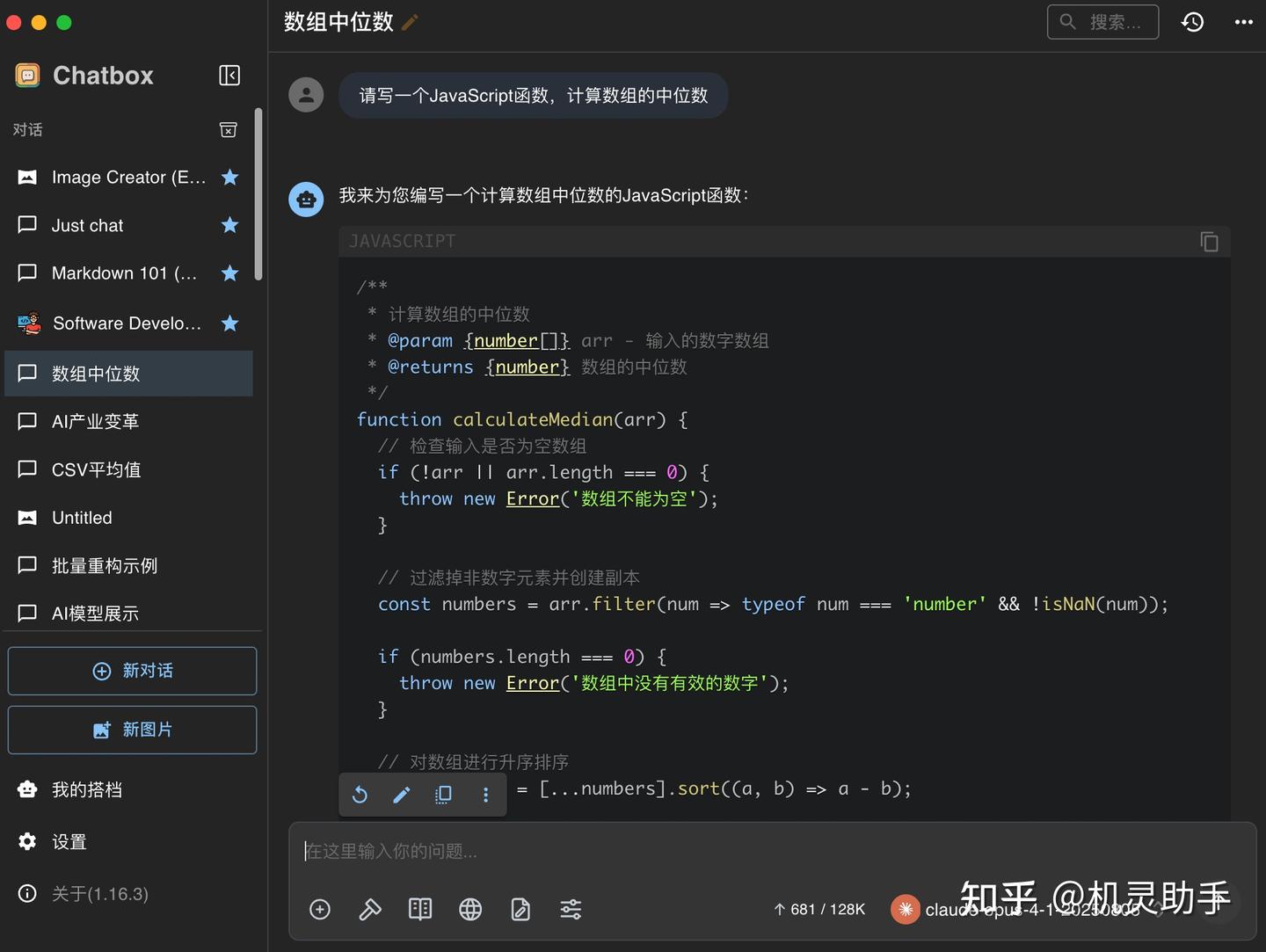This screenshot has height=952, width=1266.
Task: Attach a document to your message
Action: coord(520,909)
